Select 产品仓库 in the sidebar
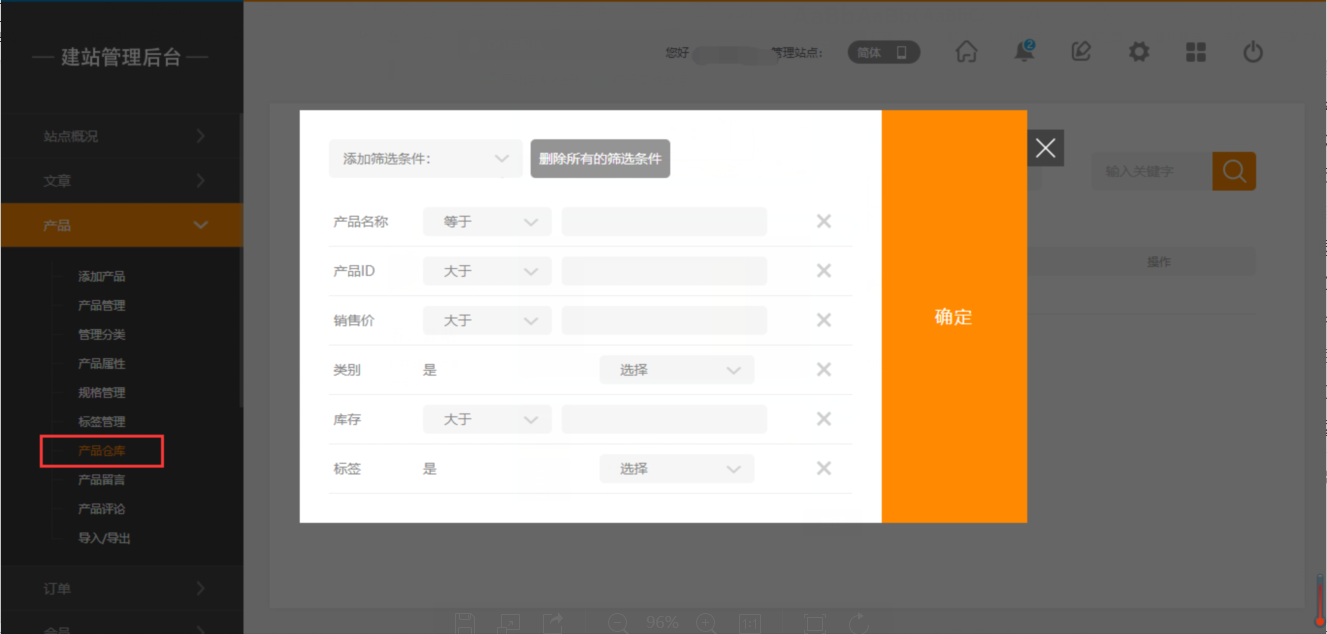 click(102, 451)
